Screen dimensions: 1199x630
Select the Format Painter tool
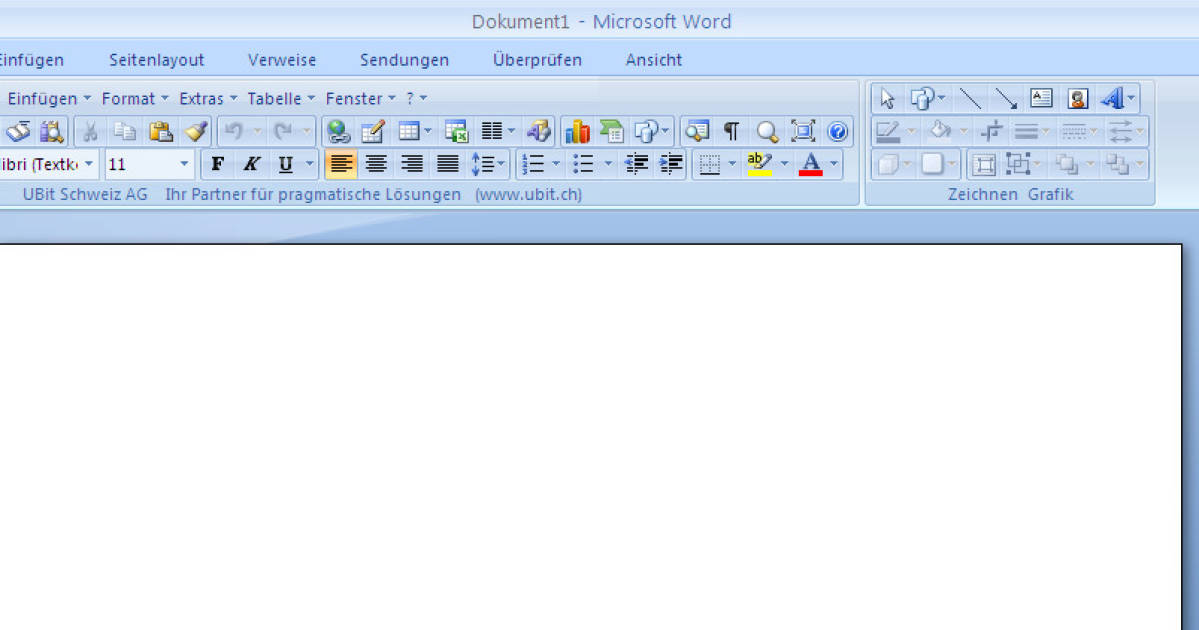(196, 131)
